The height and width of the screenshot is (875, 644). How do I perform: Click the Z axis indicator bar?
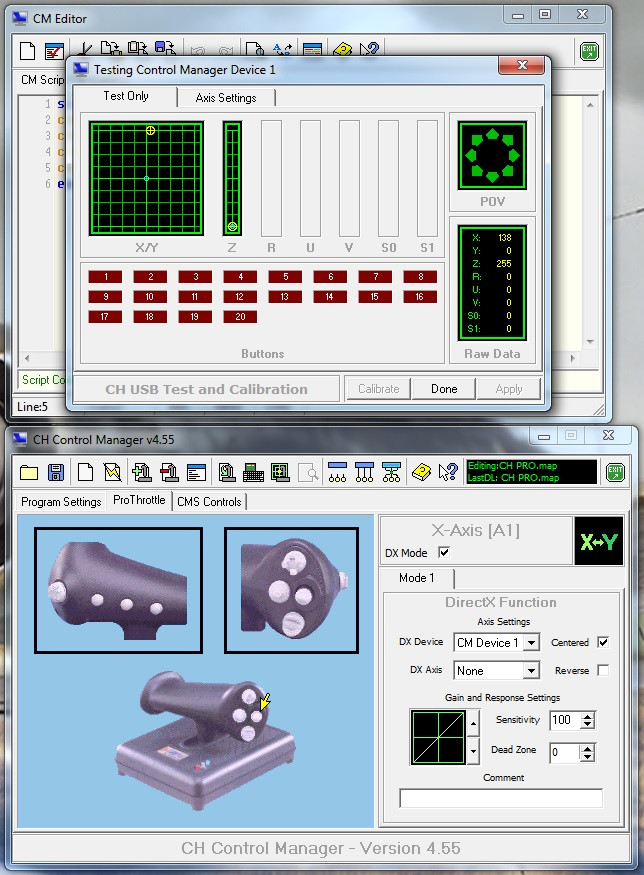(232, 179)
